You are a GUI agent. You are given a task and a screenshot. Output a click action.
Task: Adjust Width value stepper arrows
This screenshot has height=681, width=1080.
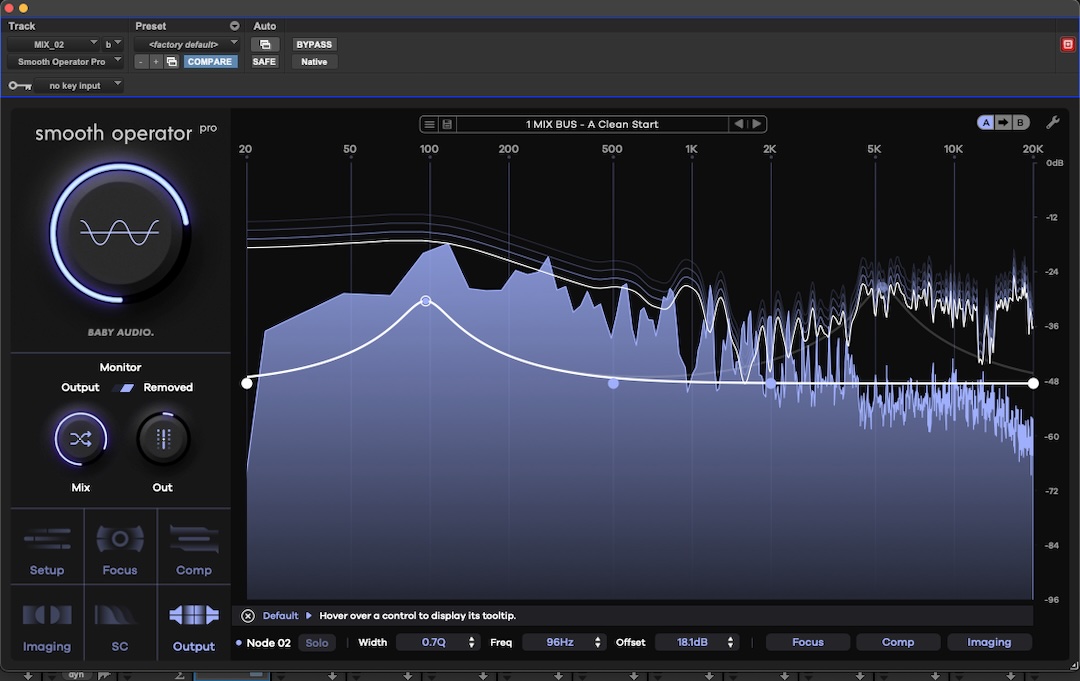pos(472,642)
